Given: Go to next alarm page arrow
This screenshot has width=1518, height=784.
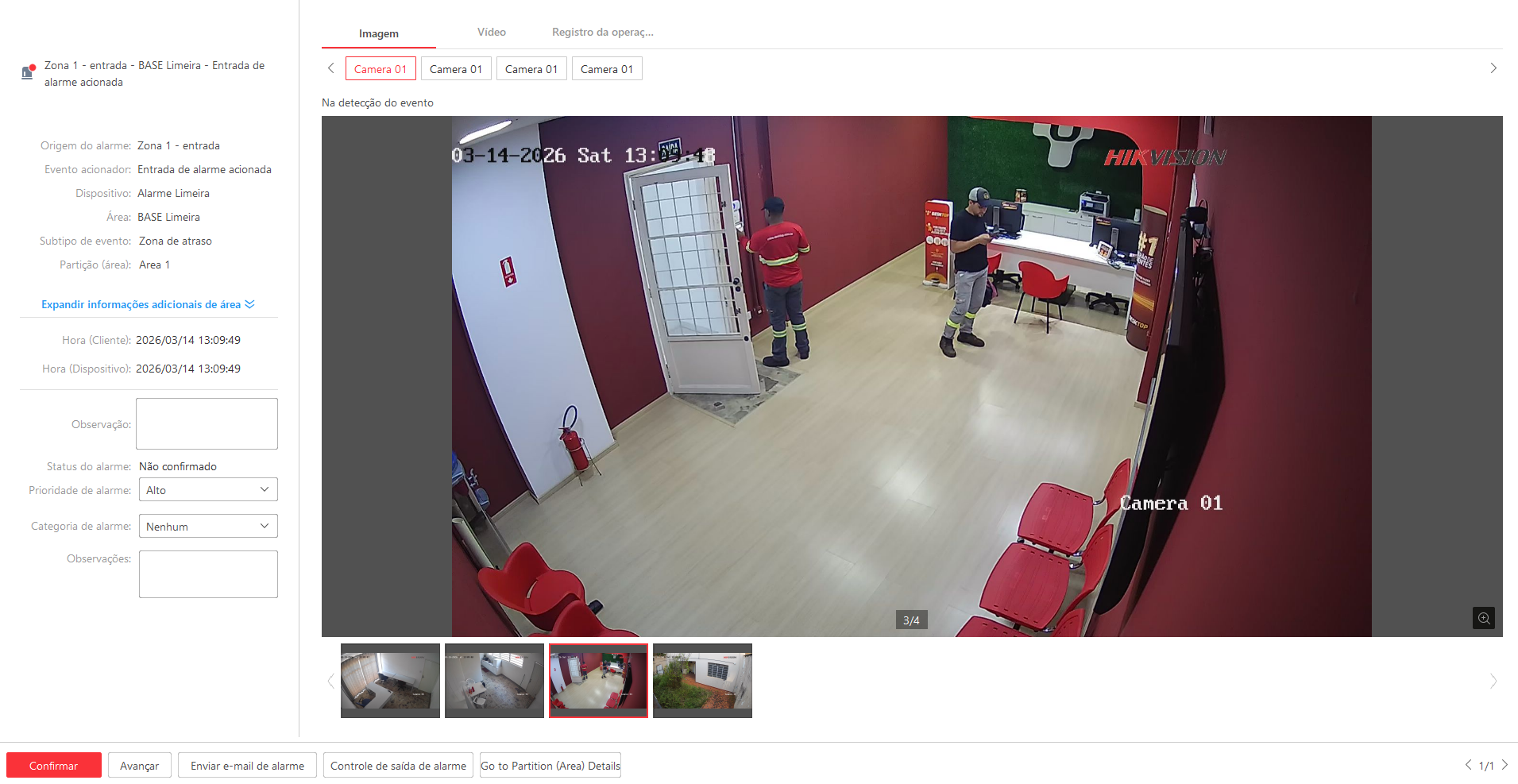Looking at the screenshot, I should click(x=1504, y=765).
